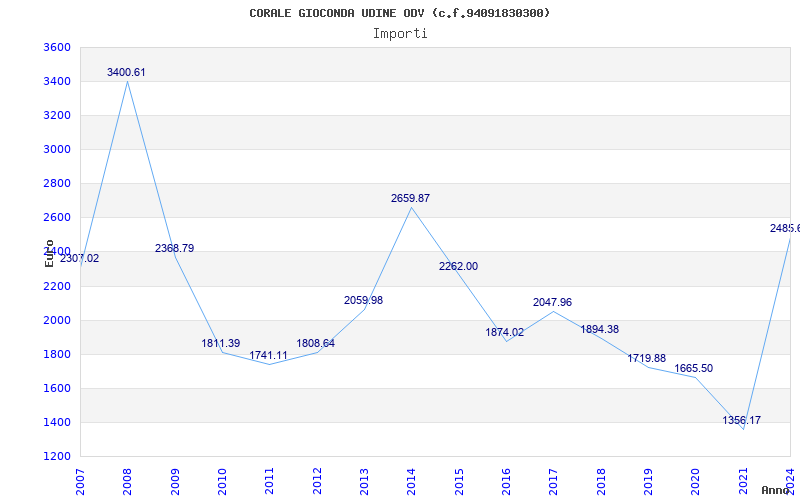Click the 3000 y-axis value
This screenshot has height=500, width=800.
click(57, 149)
